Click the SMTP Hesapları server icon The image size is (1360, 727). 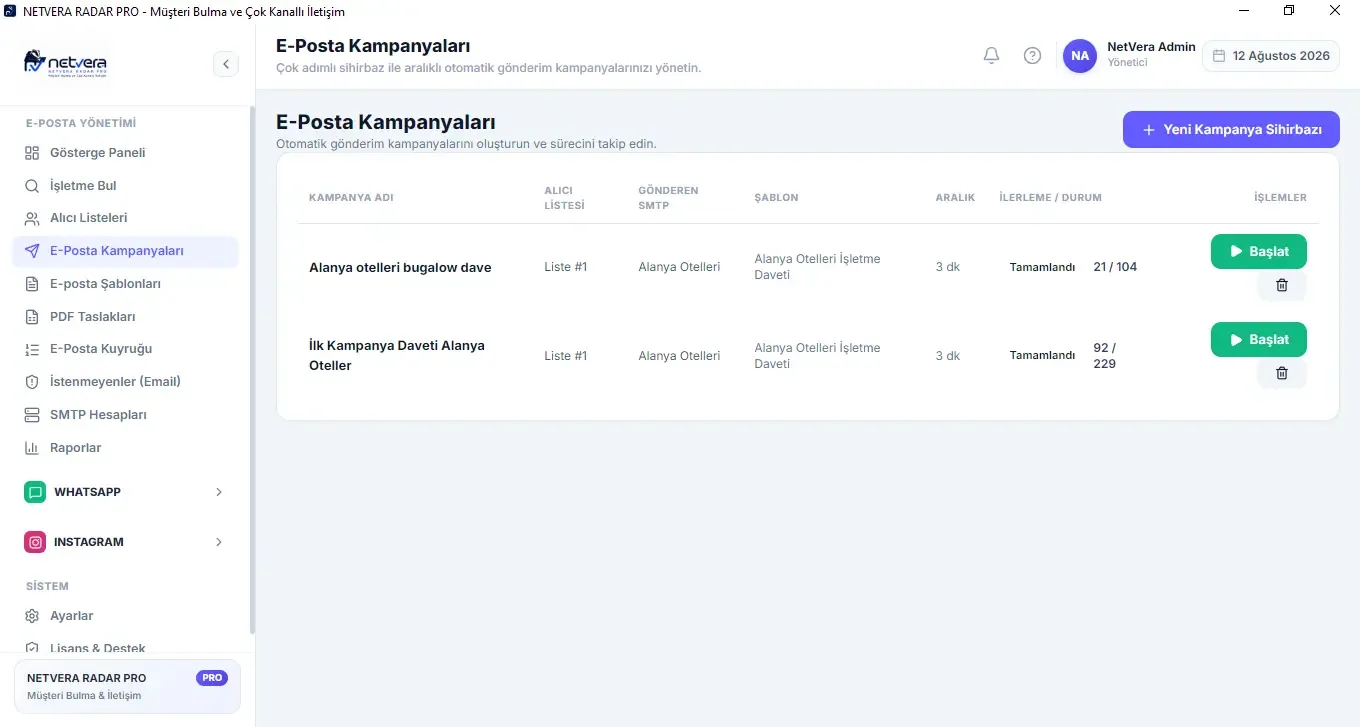31,415
